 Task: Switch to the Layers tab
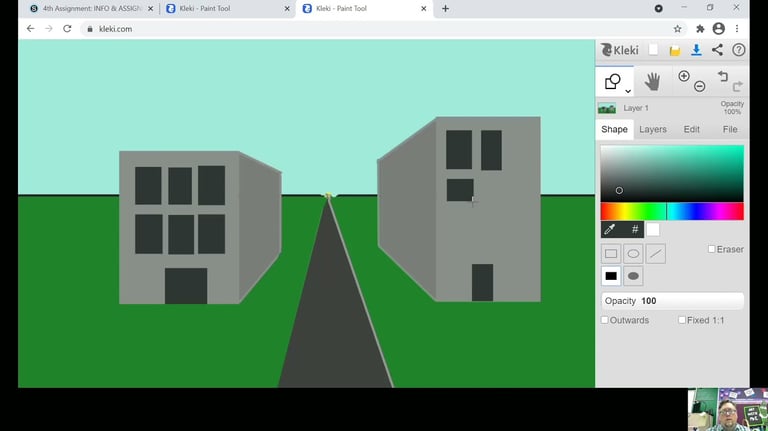653,129
